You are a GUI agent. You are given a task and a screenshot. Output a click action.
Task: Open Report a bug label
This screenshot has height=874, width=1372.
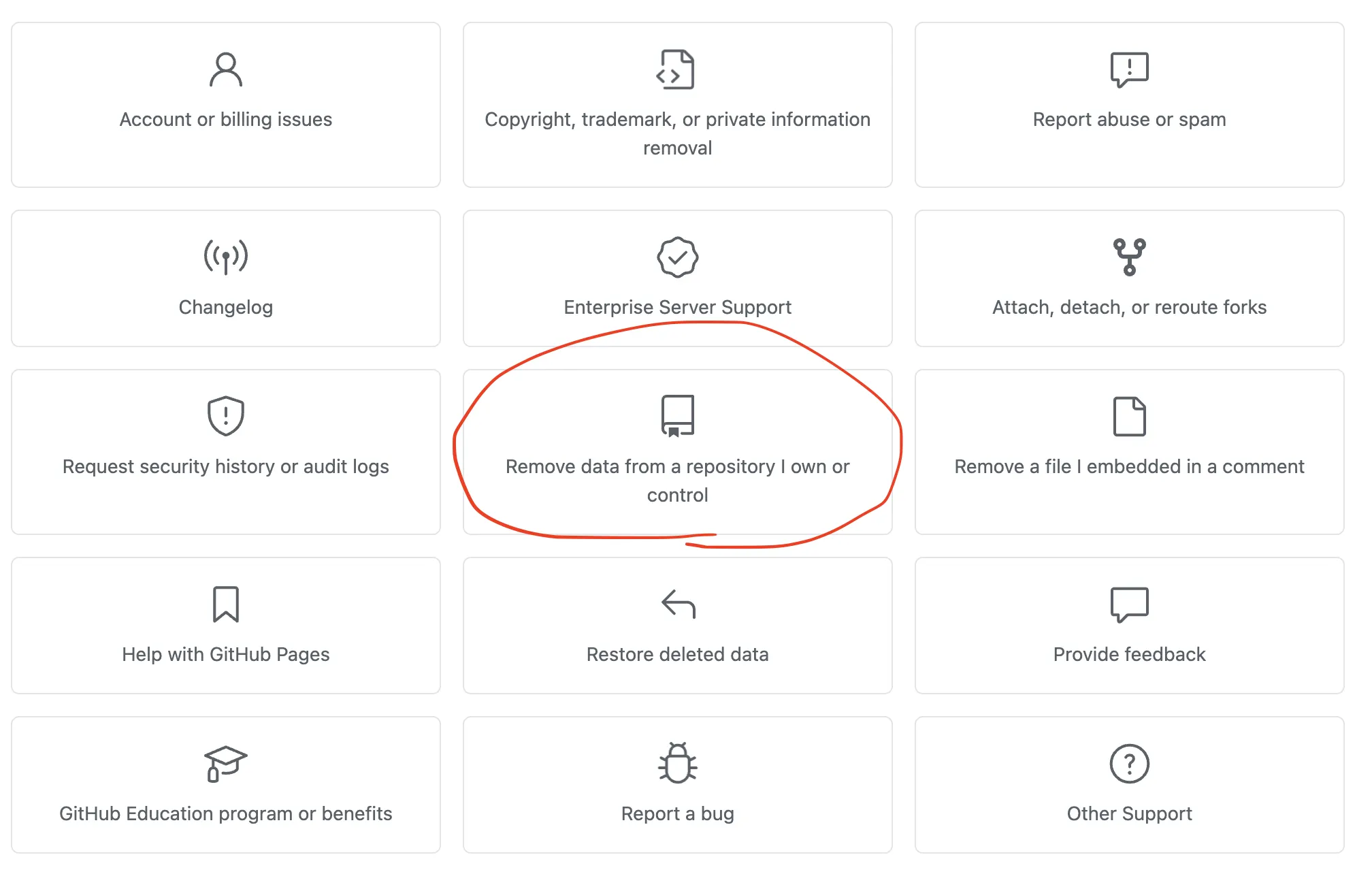click(677, 814)
